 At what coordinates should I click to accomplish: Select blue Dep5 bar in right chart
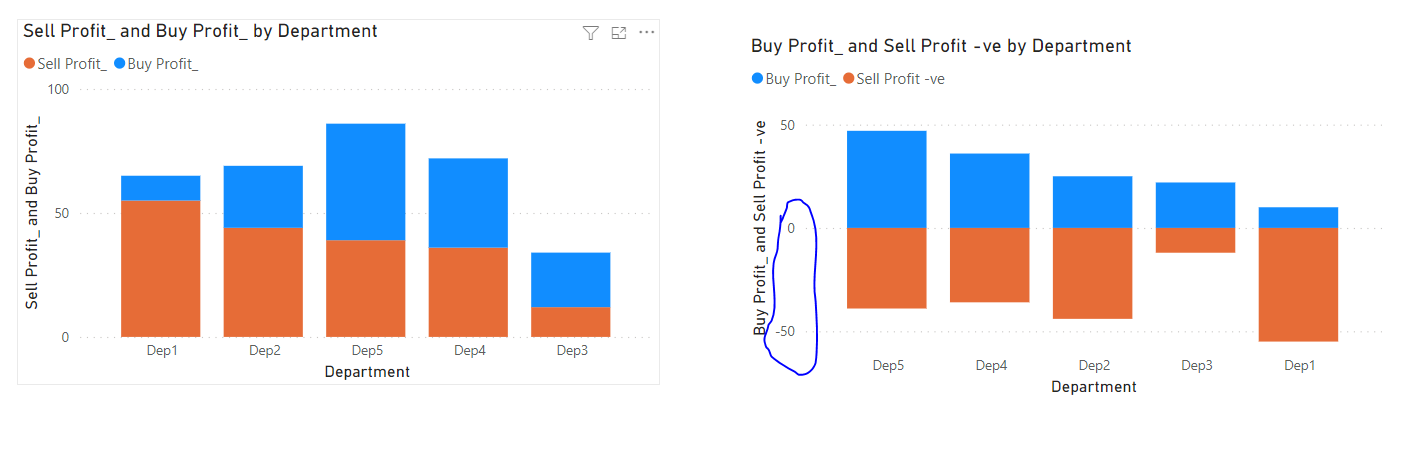pyautogui.click(x=887, y=179)
